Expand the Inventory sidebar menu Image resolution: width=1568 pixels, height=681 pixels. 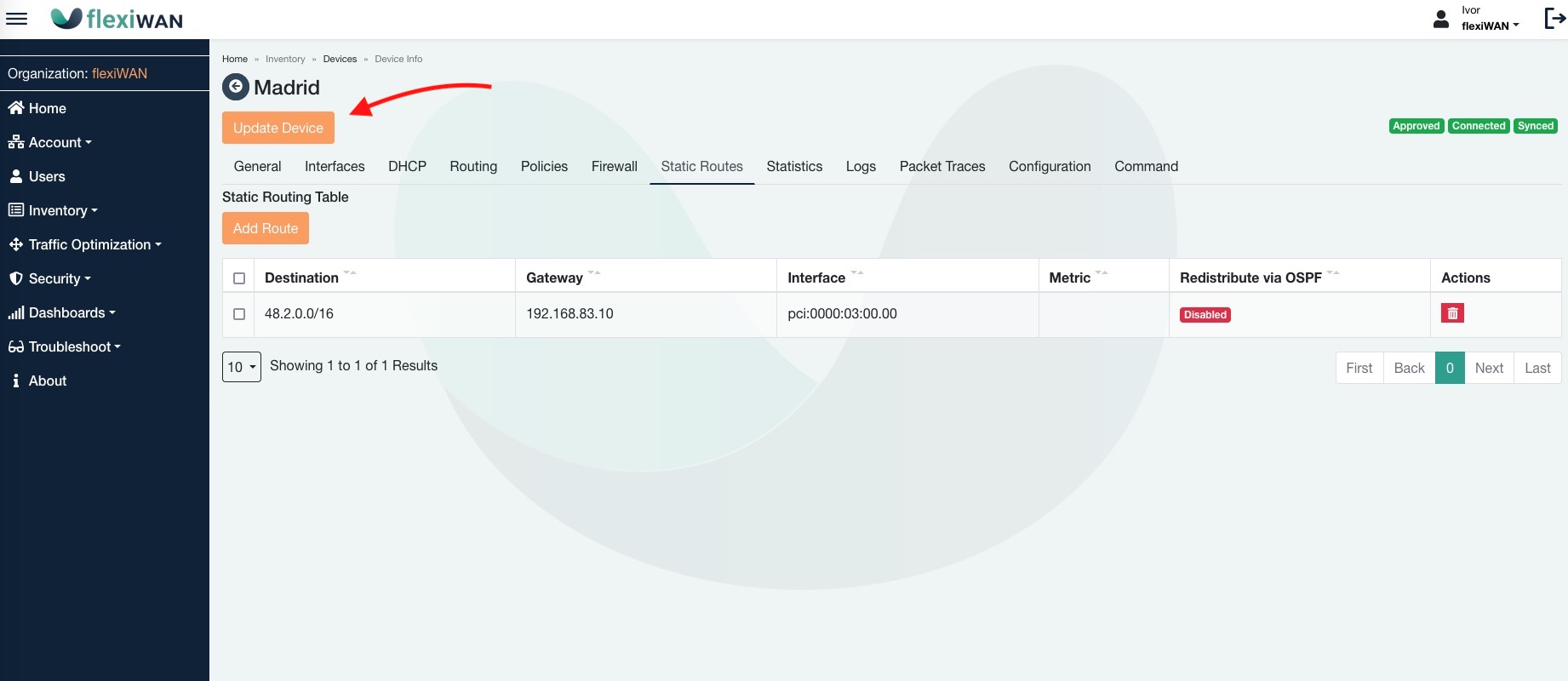click(53, 210)
